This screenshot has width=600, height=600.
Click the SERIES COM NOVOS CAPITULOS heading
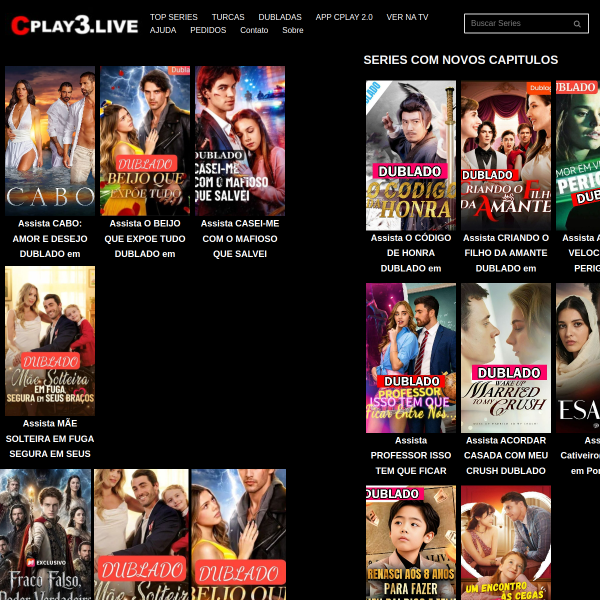(x=461, y=60)
